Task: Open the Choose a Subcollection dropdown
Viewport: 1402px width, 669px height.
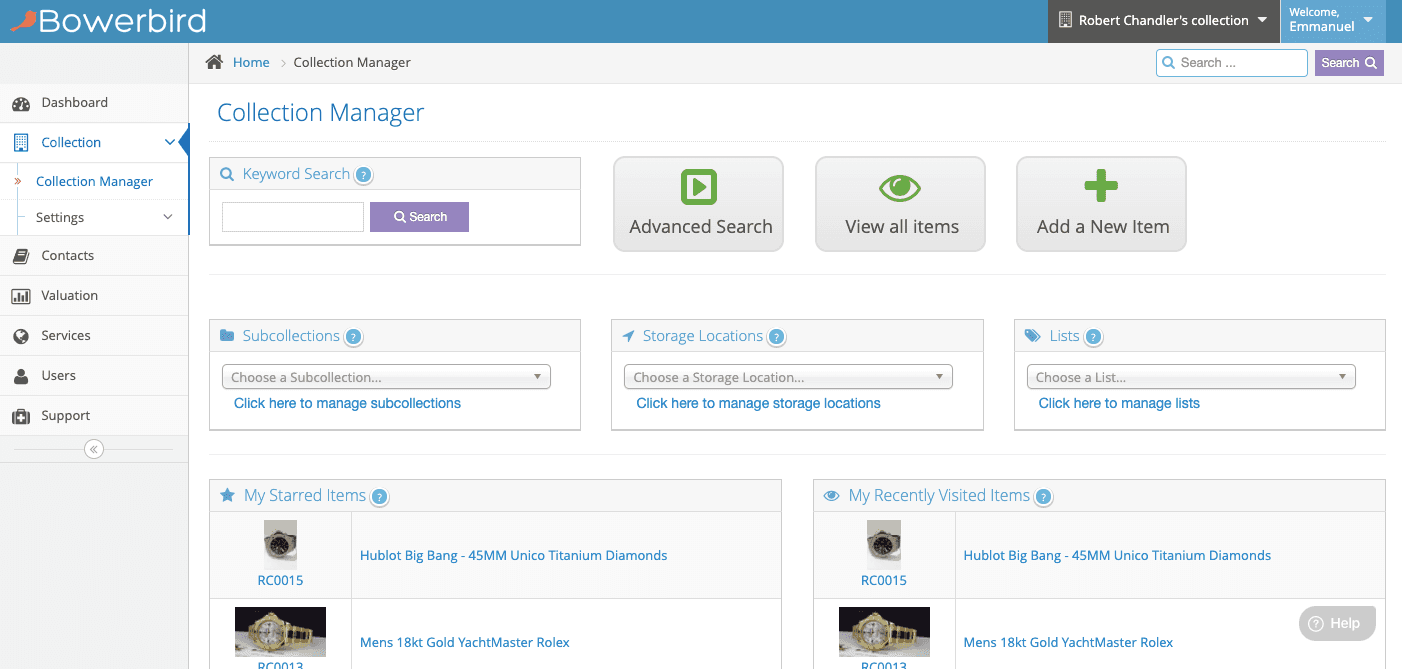Action: click(386, 377)
